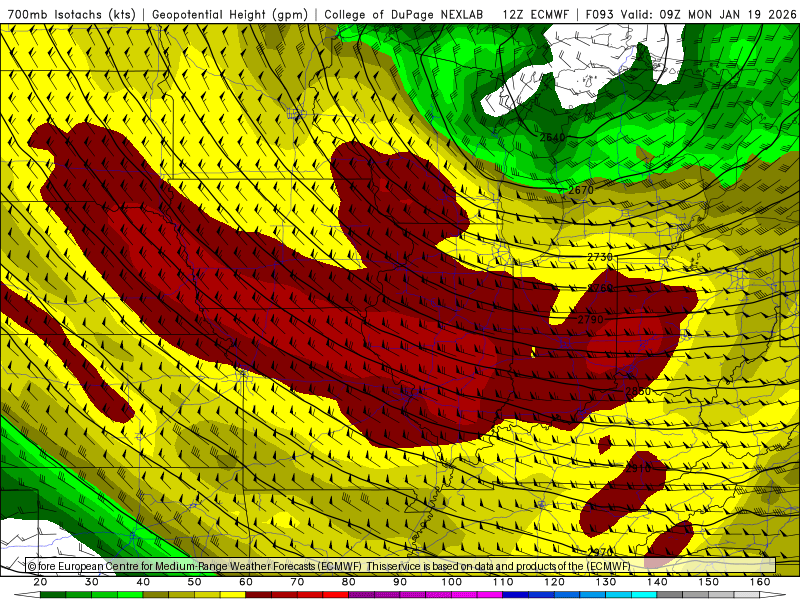The height and width of the screenshot is (600, 800).
Task: Click the 140 knot colorbar label
Action: pos(657,582)
